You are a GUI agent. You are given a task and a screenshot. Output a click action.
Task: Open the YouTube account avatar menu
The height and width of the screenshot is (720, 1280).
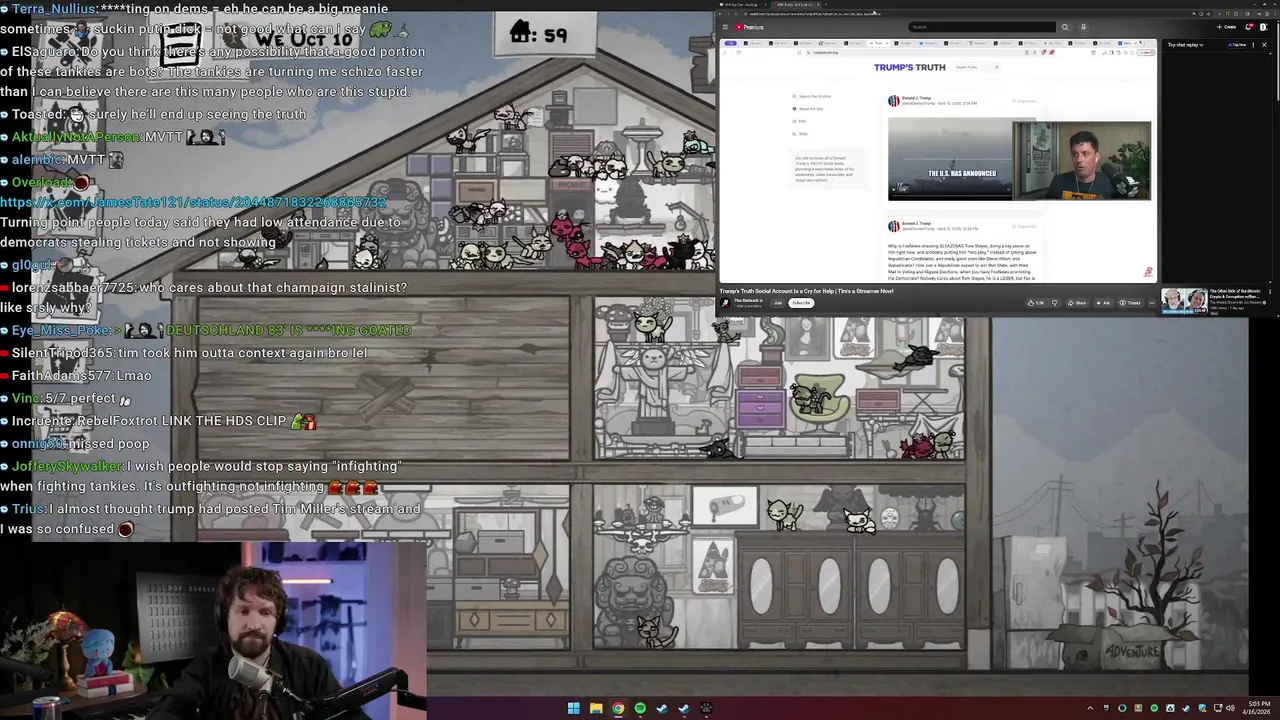(x=1263, y=27)
